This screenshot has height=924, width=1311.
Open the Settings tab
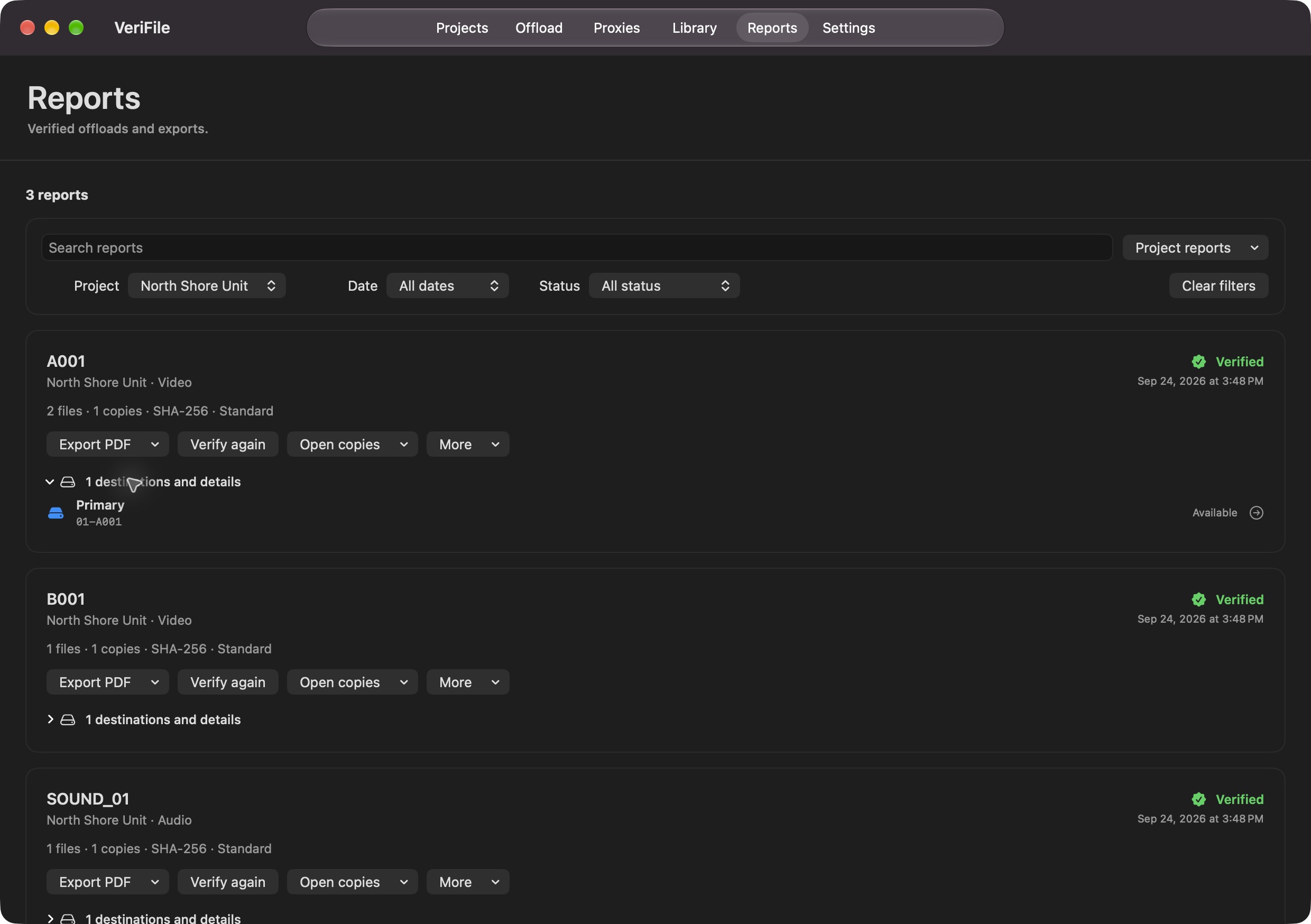pos(848,27)
